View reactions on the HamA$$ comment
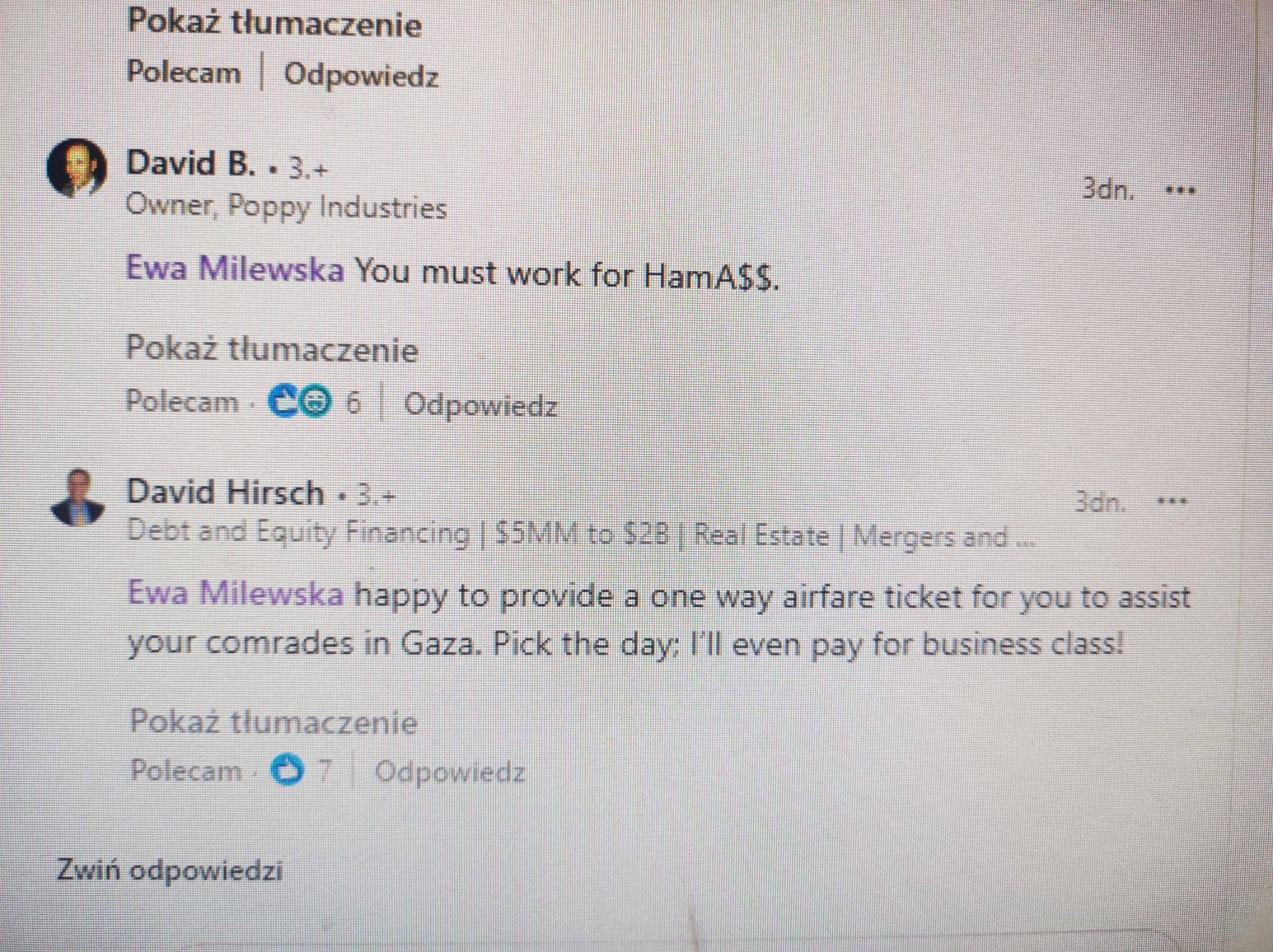This screenshot has height=952, width=1273. click(x=314, y=403)
